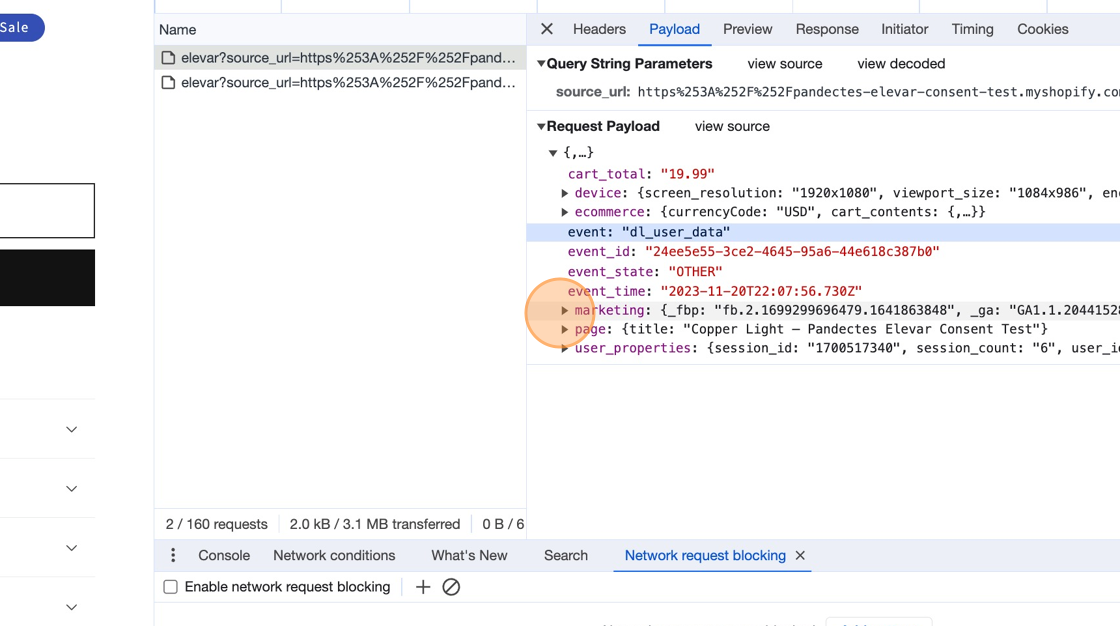This screenshot has width=1120, height=626.
Task: Expand the marketing object
Action: (564, 310)
